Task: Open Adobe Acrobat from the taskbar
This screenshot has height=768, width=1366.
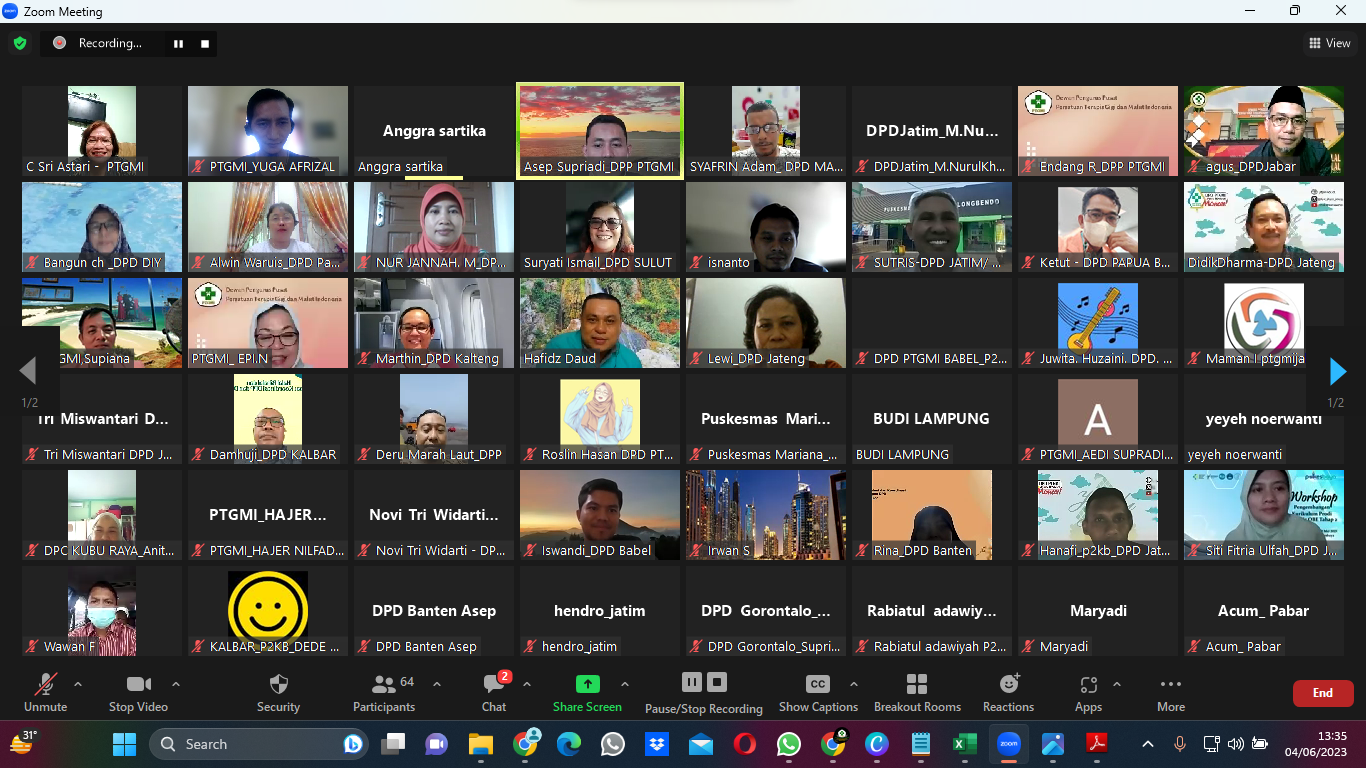Action: click(x=1097, y=744)
